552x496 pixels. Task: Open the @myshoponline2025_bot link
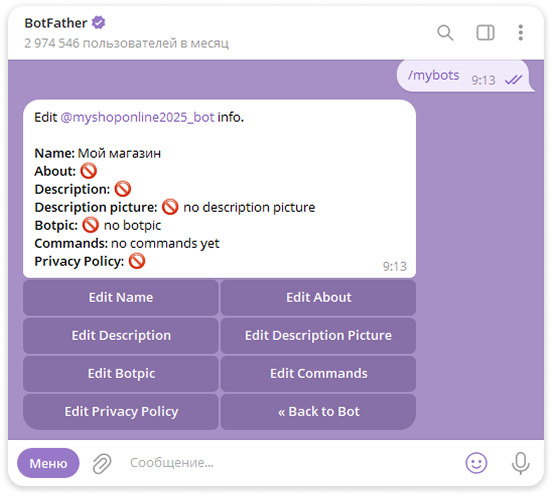(x=137, y=117)
